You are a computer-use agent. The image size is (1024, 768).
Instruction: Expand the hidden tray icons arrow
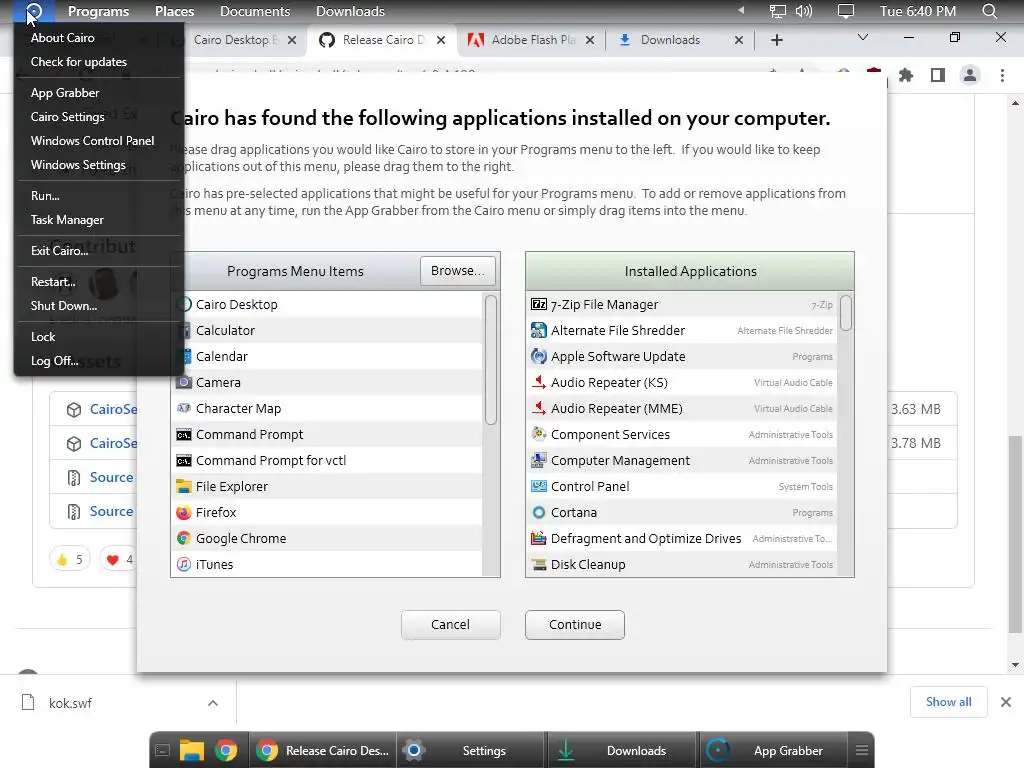[x=741, y=10]
